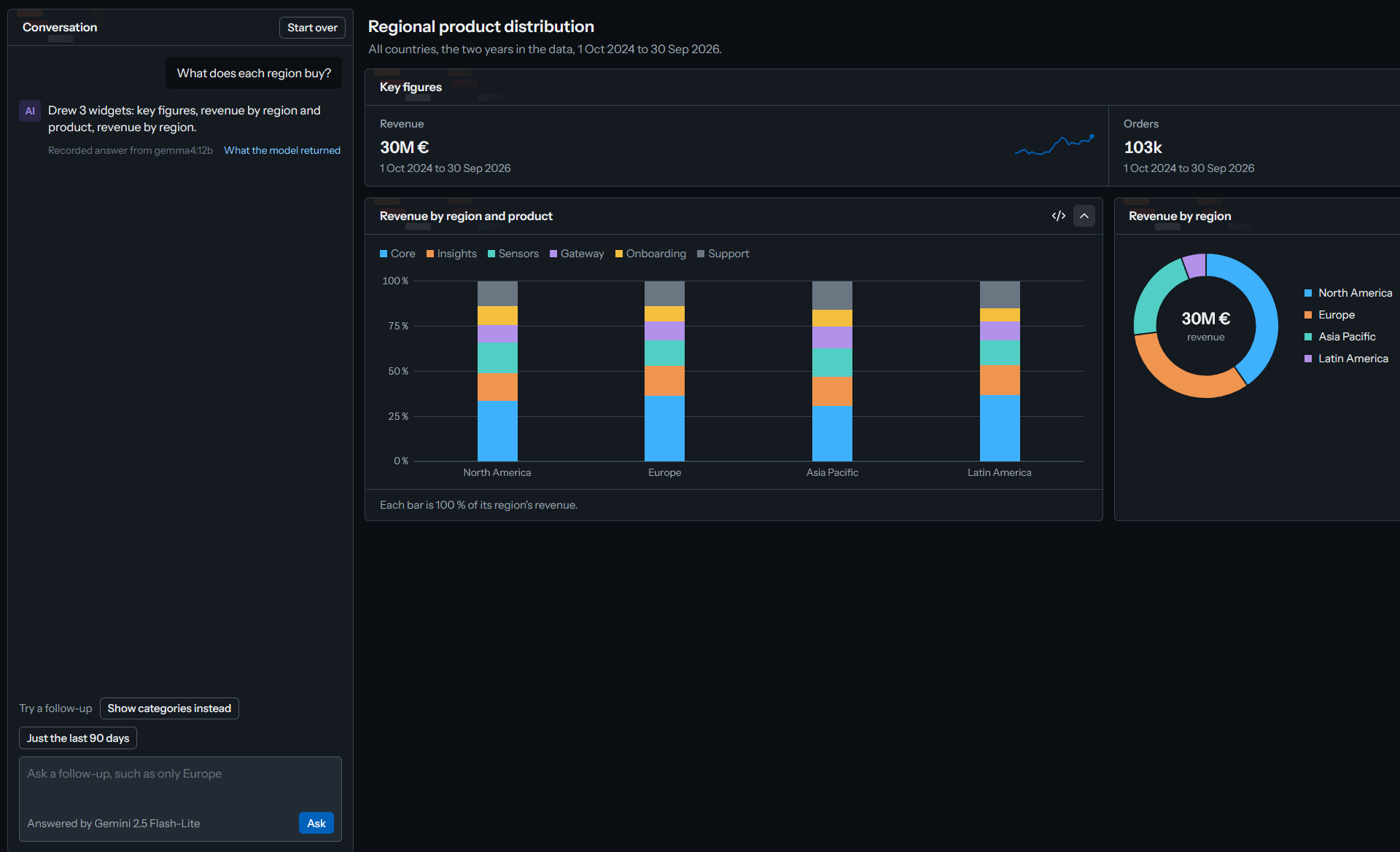
Task: Click the Asia Pacific entry in the donut legend
Action: [x=1339, y=337]
